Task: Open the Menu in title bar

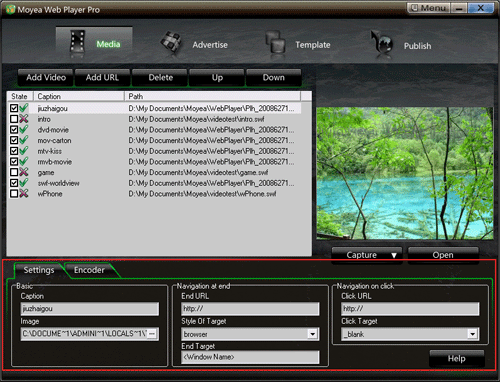Action: [x=429, y=8]
